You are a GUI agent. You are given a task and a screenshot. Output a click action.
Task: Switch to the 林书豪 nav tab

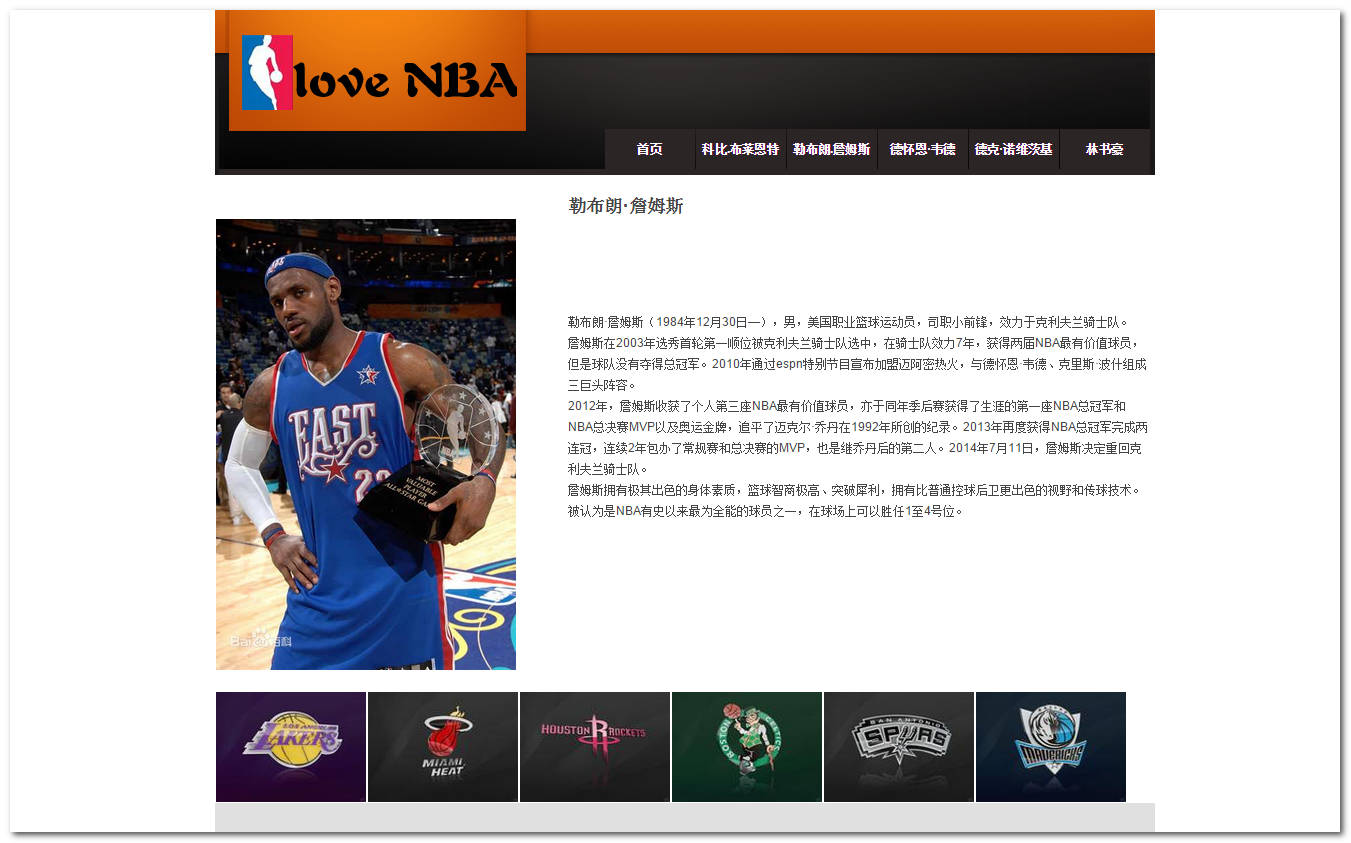[1105, 149]
